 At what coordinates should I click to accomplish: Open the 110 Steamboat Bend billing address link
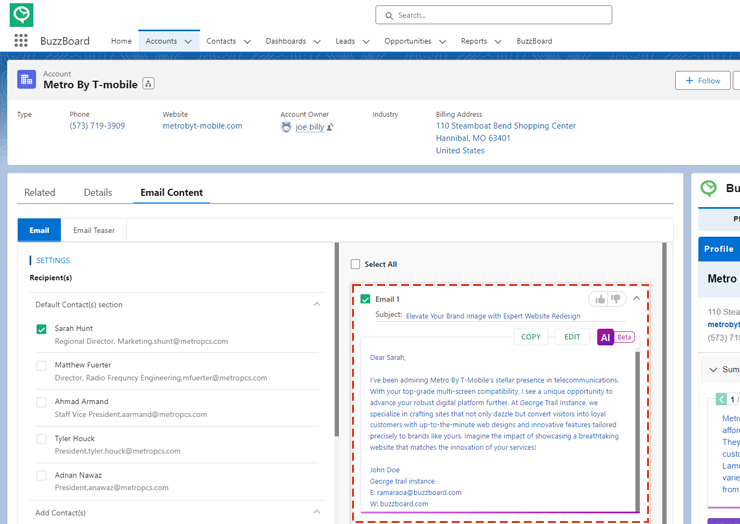point(505,138)
